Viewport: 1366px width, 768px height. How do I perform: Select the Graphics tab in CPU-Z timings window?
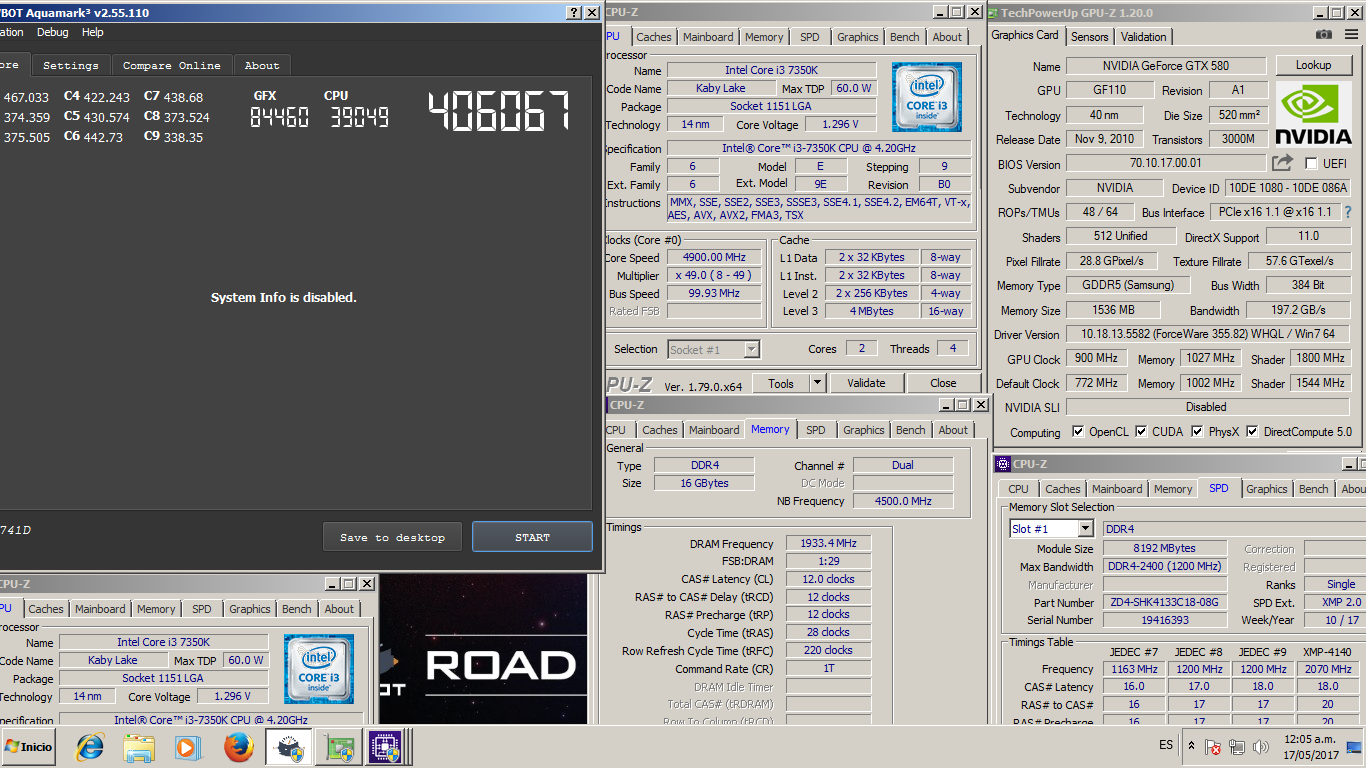[864, 430]
